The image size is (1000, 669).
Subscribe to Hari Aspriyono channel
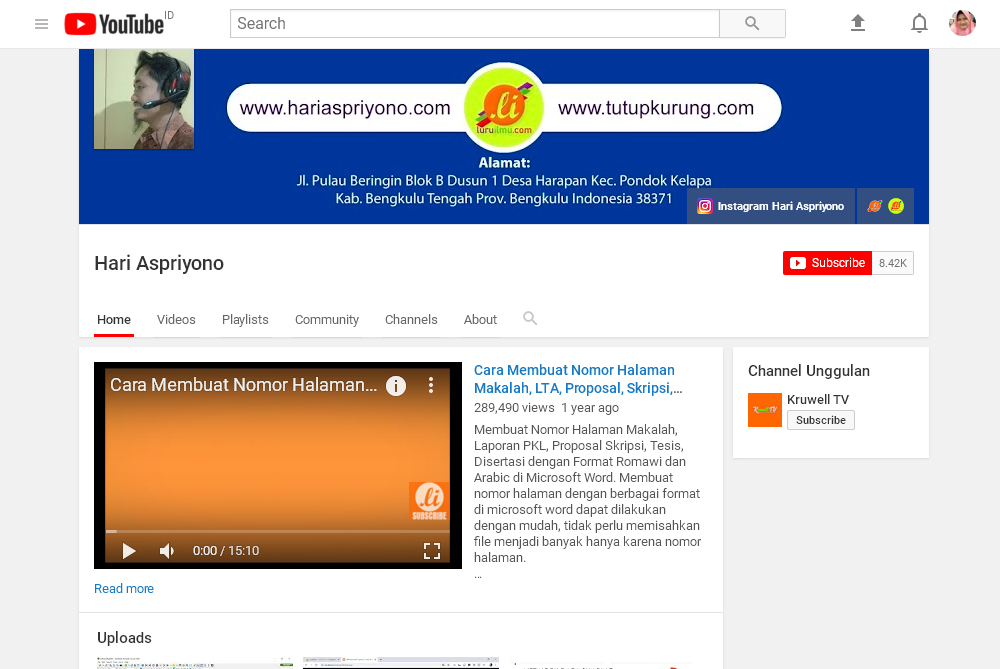827,263
